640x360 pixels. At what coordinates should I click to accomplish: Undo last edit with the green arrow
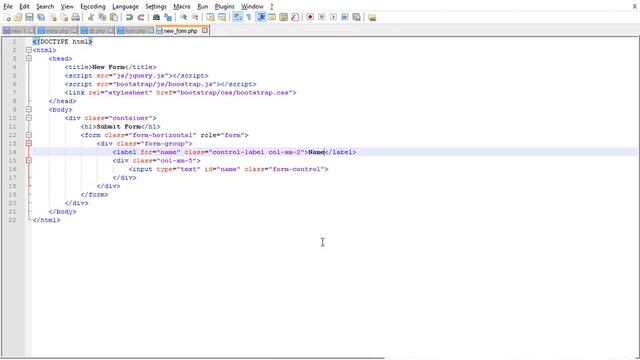pyautogui.click(x=129, y=17)
